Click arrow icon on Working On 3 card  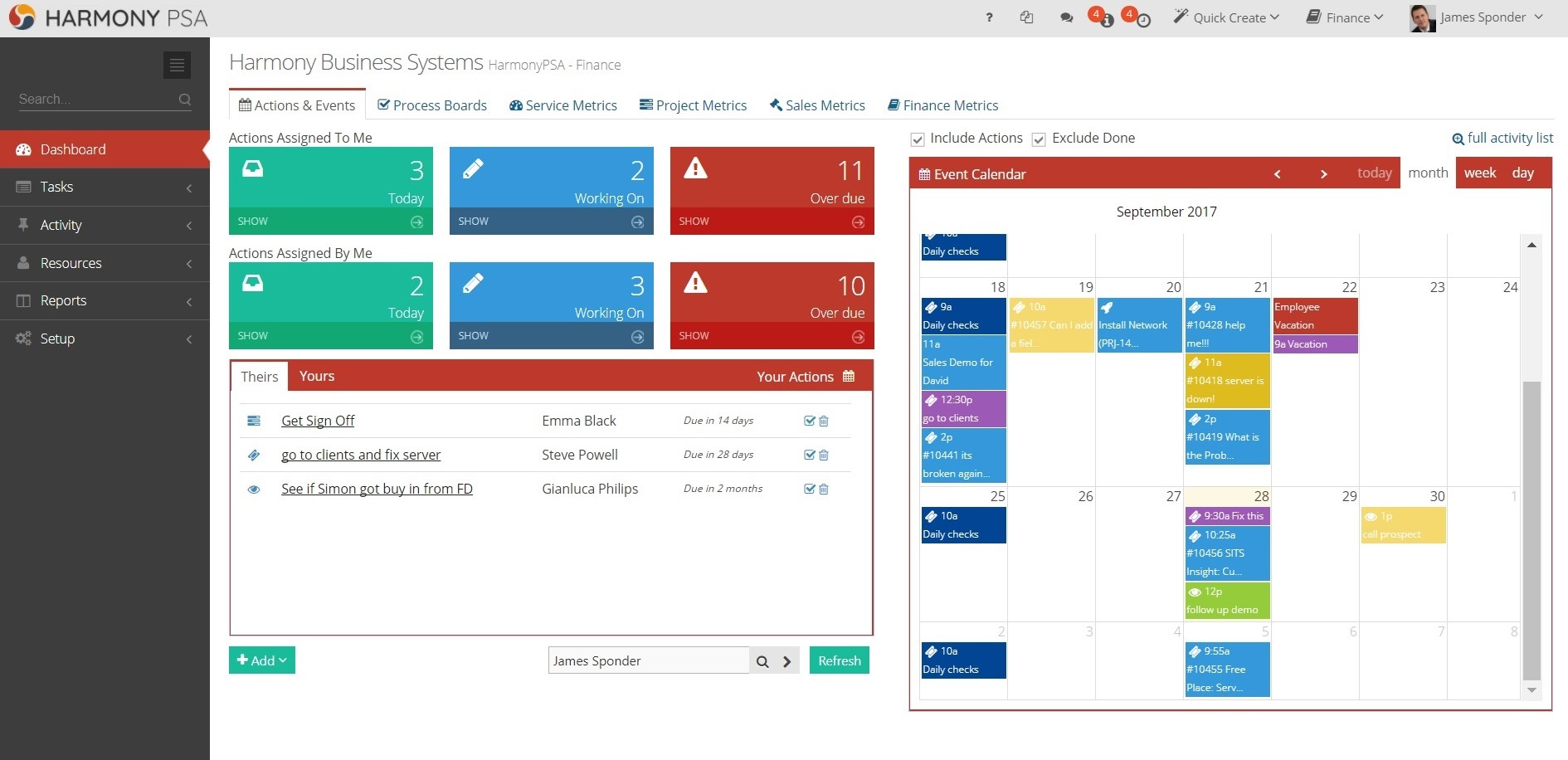[x=637, y=337]
